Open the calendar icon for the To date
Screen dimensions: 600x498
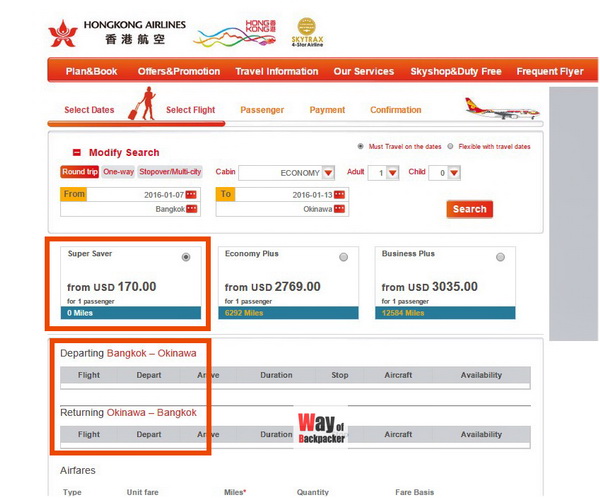pyautogui.click(x=339, y=194)
